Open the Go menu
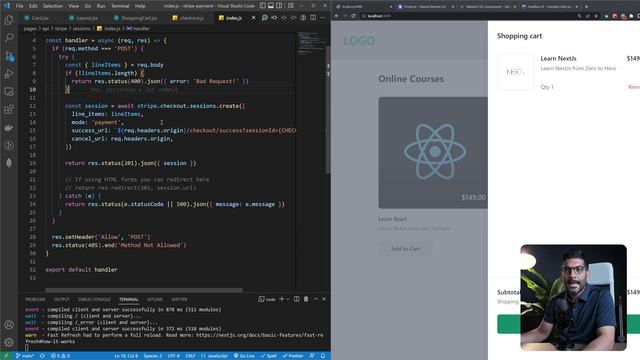The width and height of the screenshot is (640, 360). [88, 6]
